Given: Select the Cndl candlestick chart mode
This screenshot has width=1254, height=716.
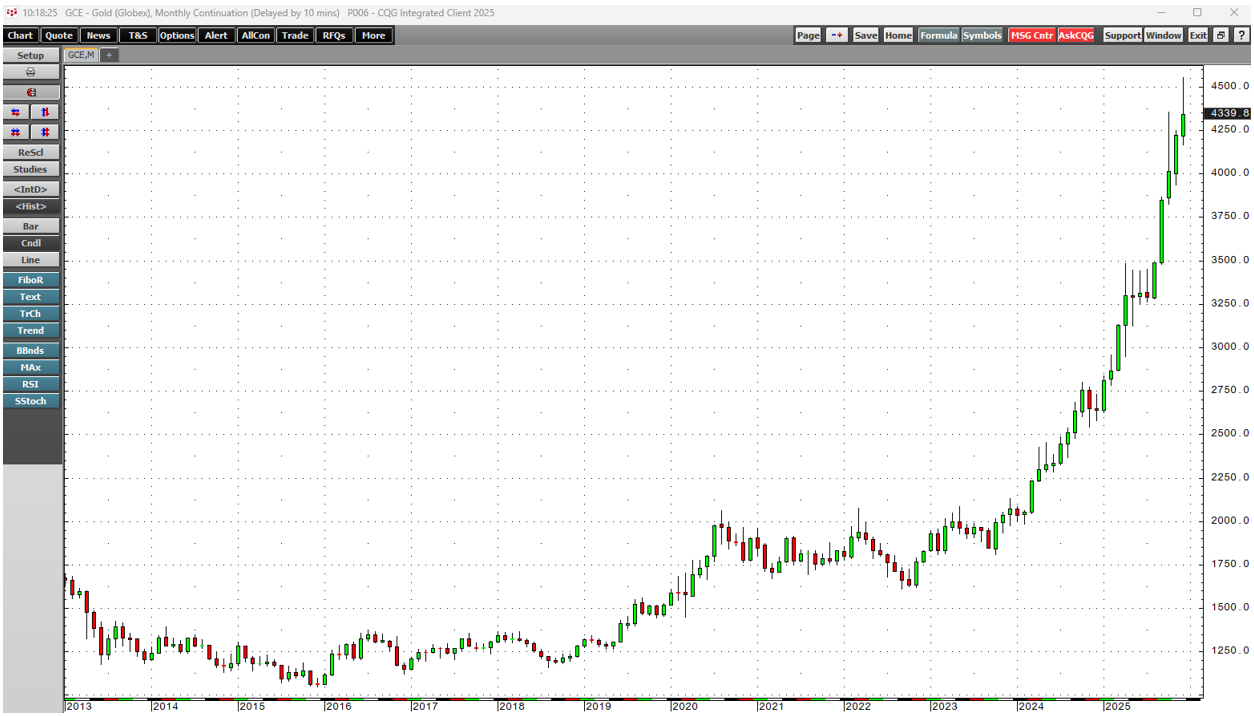Looking at the screenshot, I should [31, 244].
